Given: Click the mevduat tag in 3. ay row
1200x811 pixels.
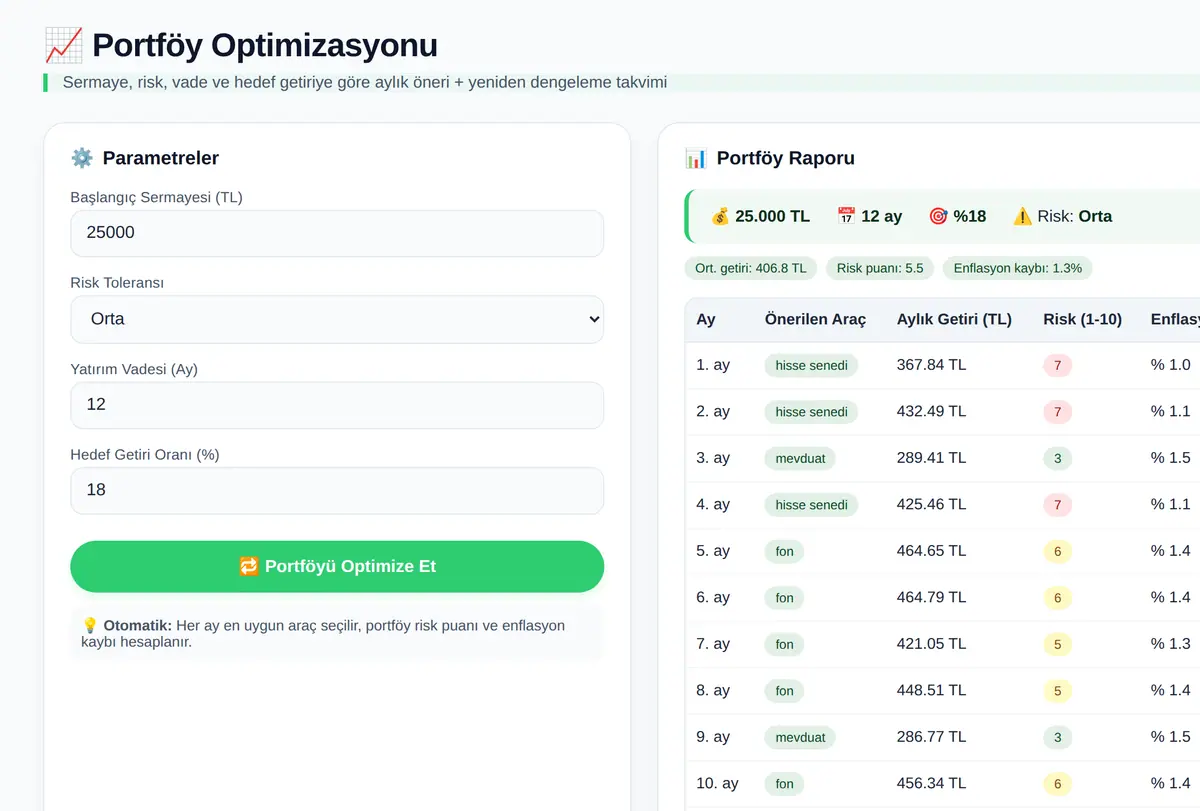Looking at the screenshot, I should pos(800,459).
